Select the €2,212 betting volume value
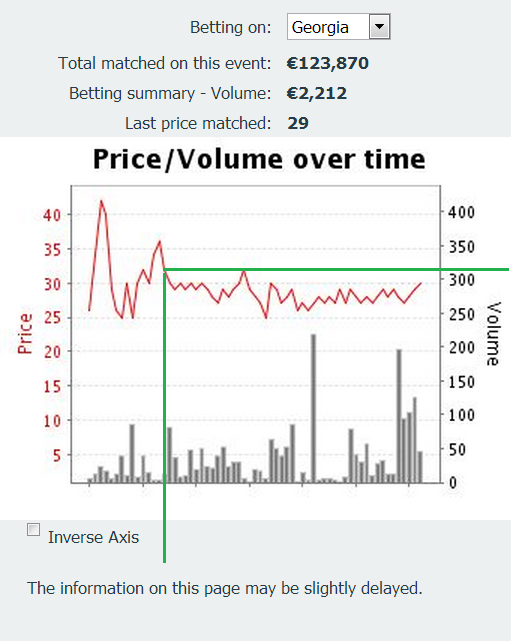 tap(317, 93)
